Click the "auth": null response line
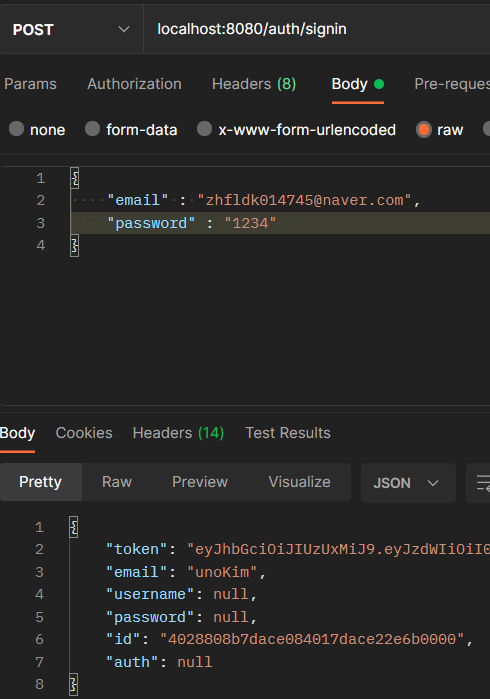 click(x=159, y=662)
